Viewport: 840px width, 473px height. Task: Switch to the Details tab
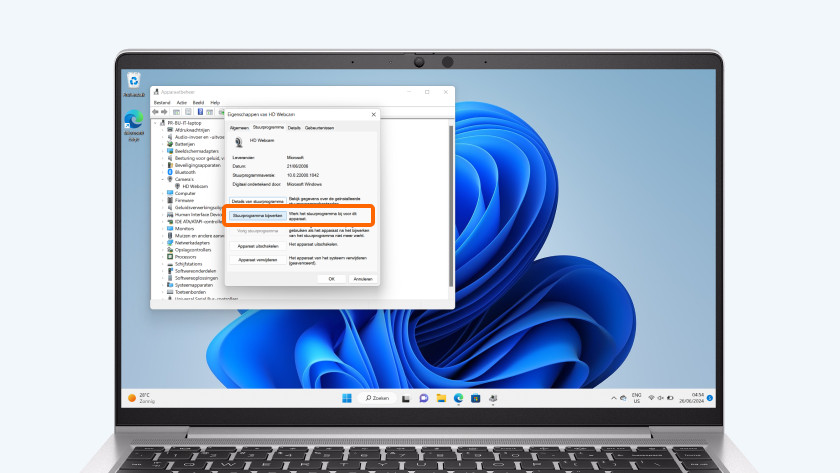(x=294, y=128)
